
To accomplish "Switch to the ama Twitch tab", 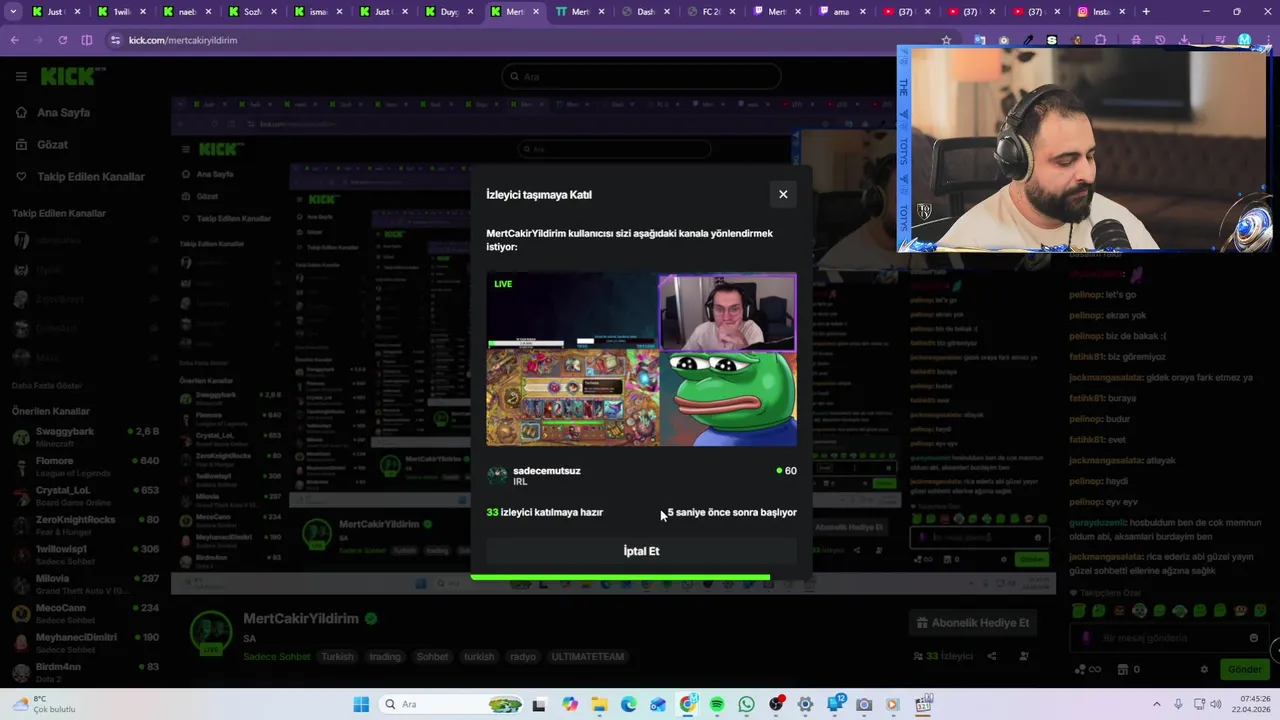I will 841,12.
